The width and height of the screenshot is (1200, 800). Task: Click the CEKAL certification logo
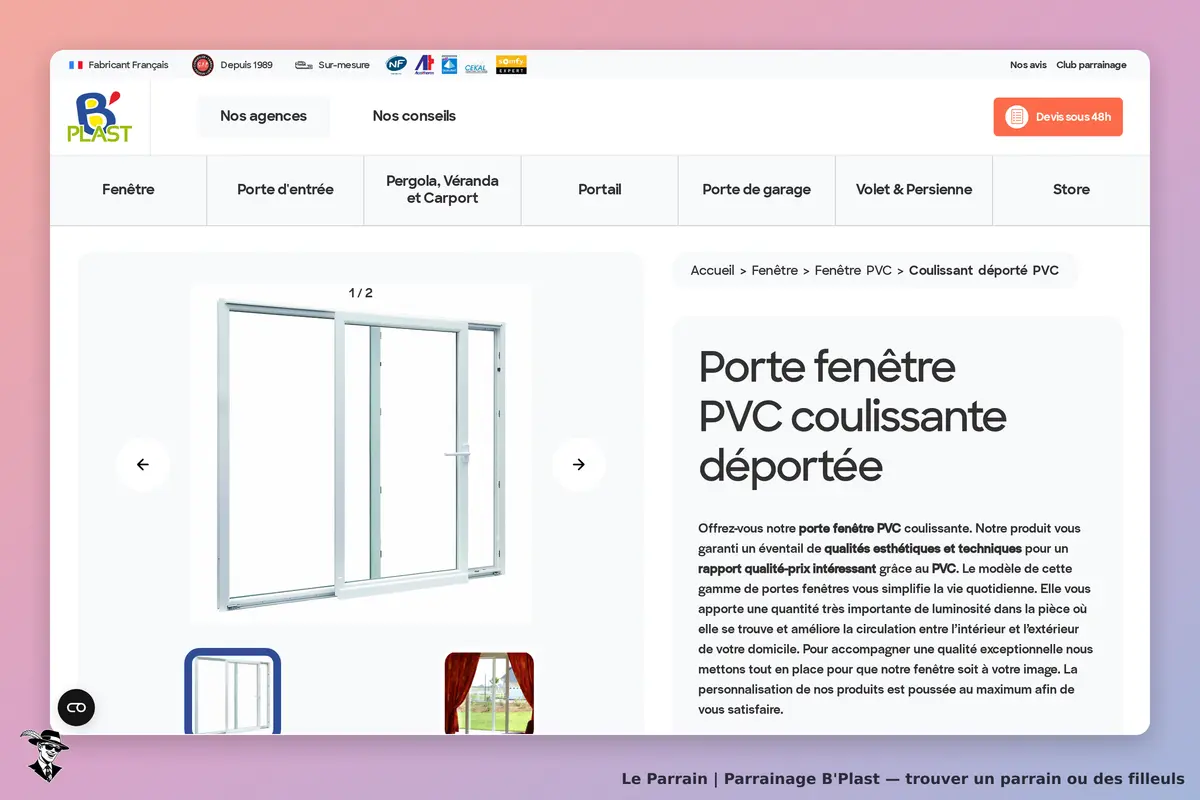[x=476, y=68]
